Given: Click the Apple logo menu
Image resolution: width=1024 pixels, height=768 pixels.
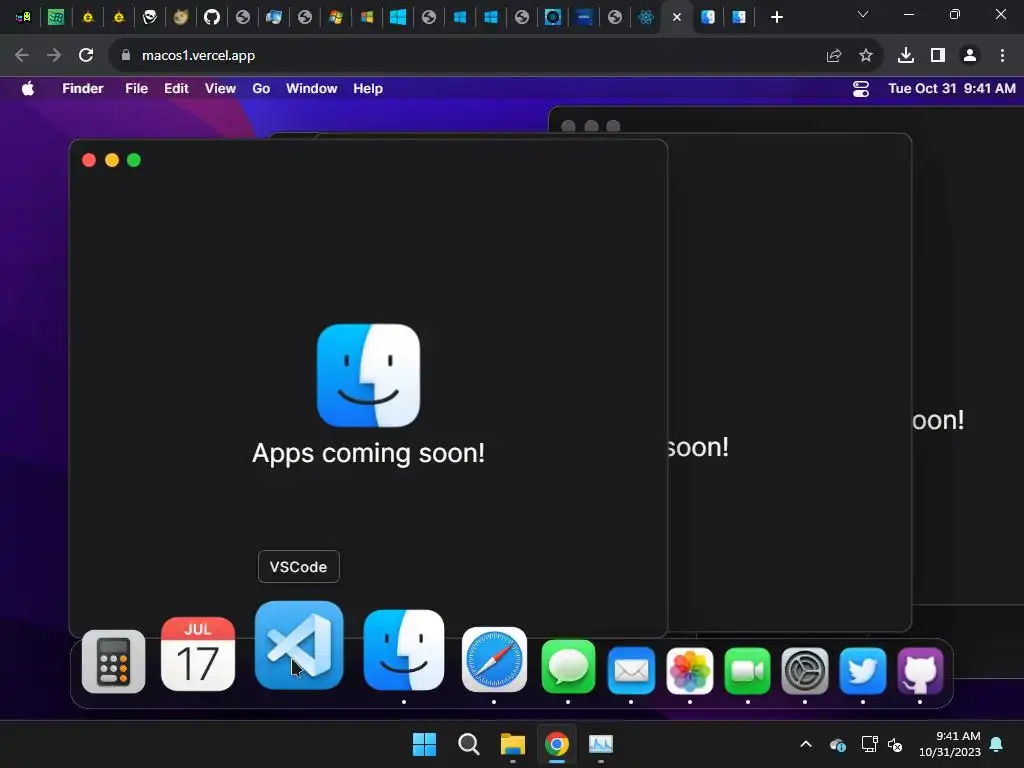Looking at the screenshot, I should (27, 88).
